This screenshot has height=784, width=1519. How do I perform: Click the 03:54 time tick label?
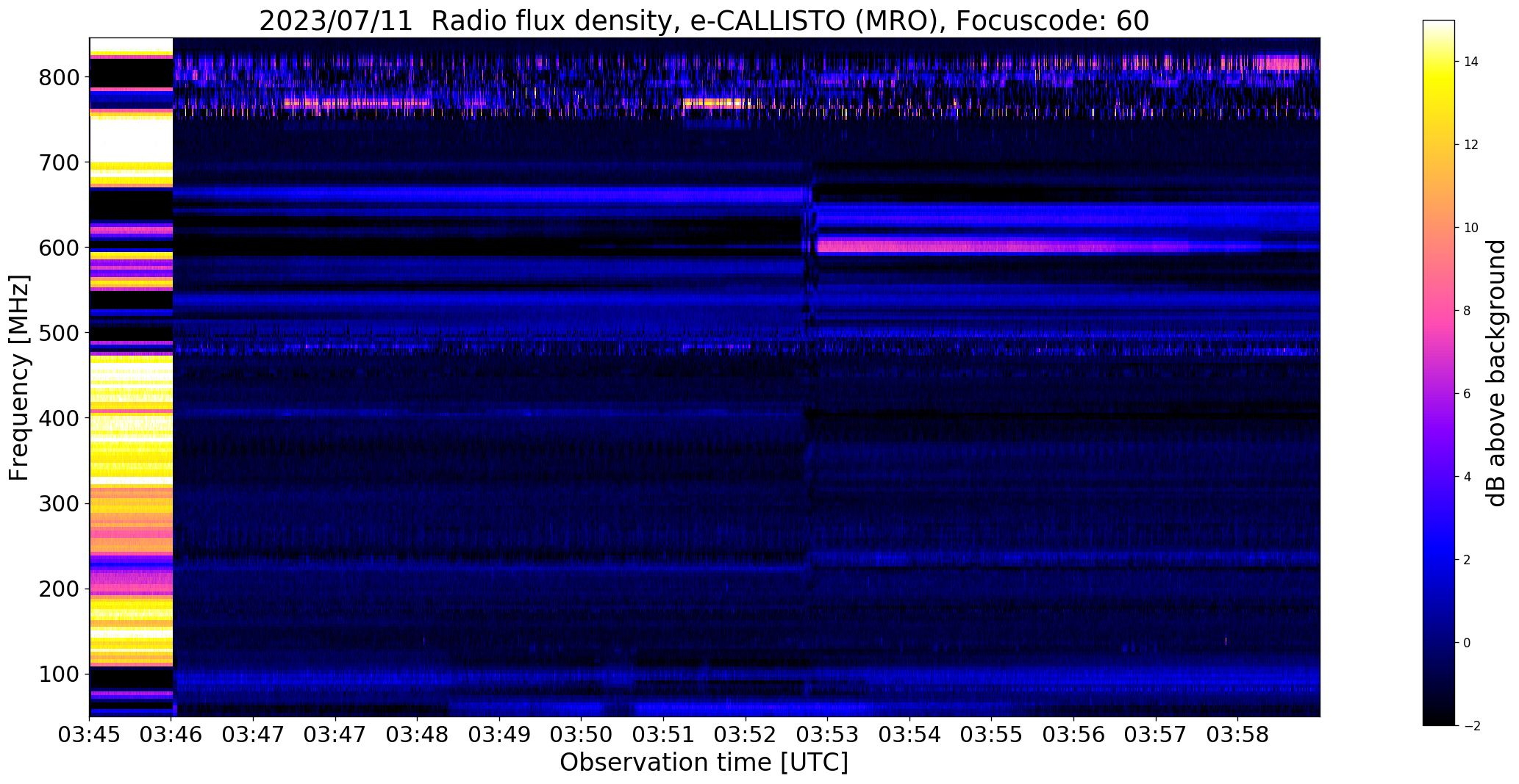coord(910,735)
